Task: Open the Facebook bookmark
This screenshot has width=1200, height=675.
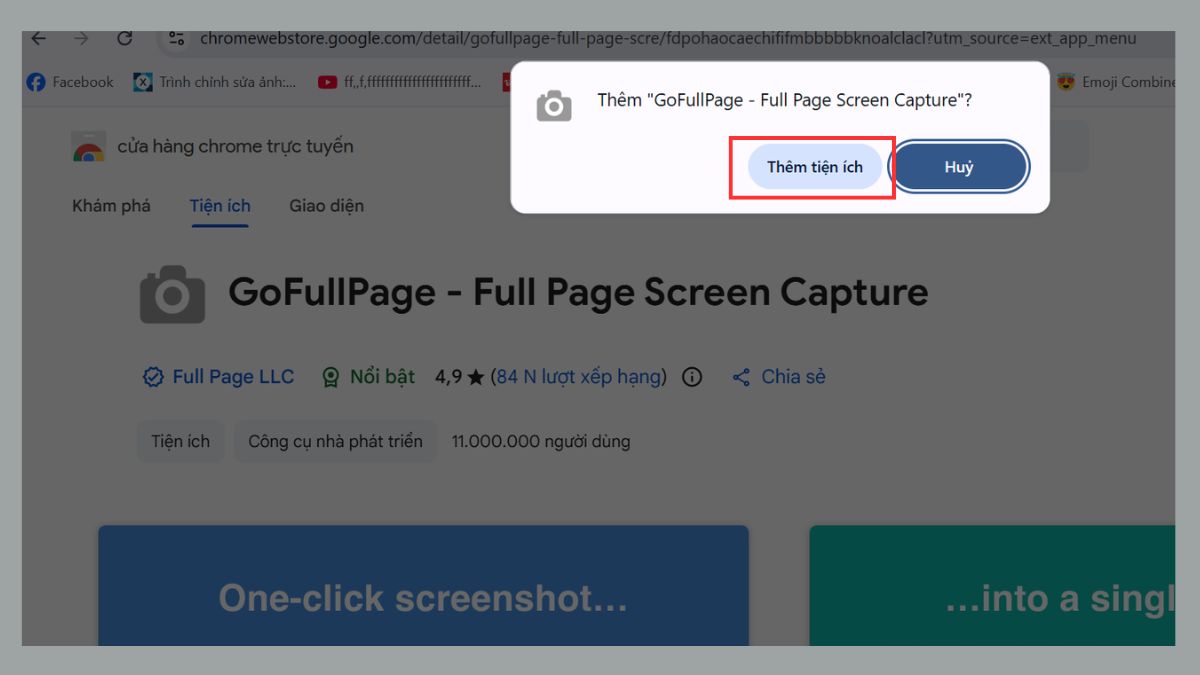Action: (70, 82)
